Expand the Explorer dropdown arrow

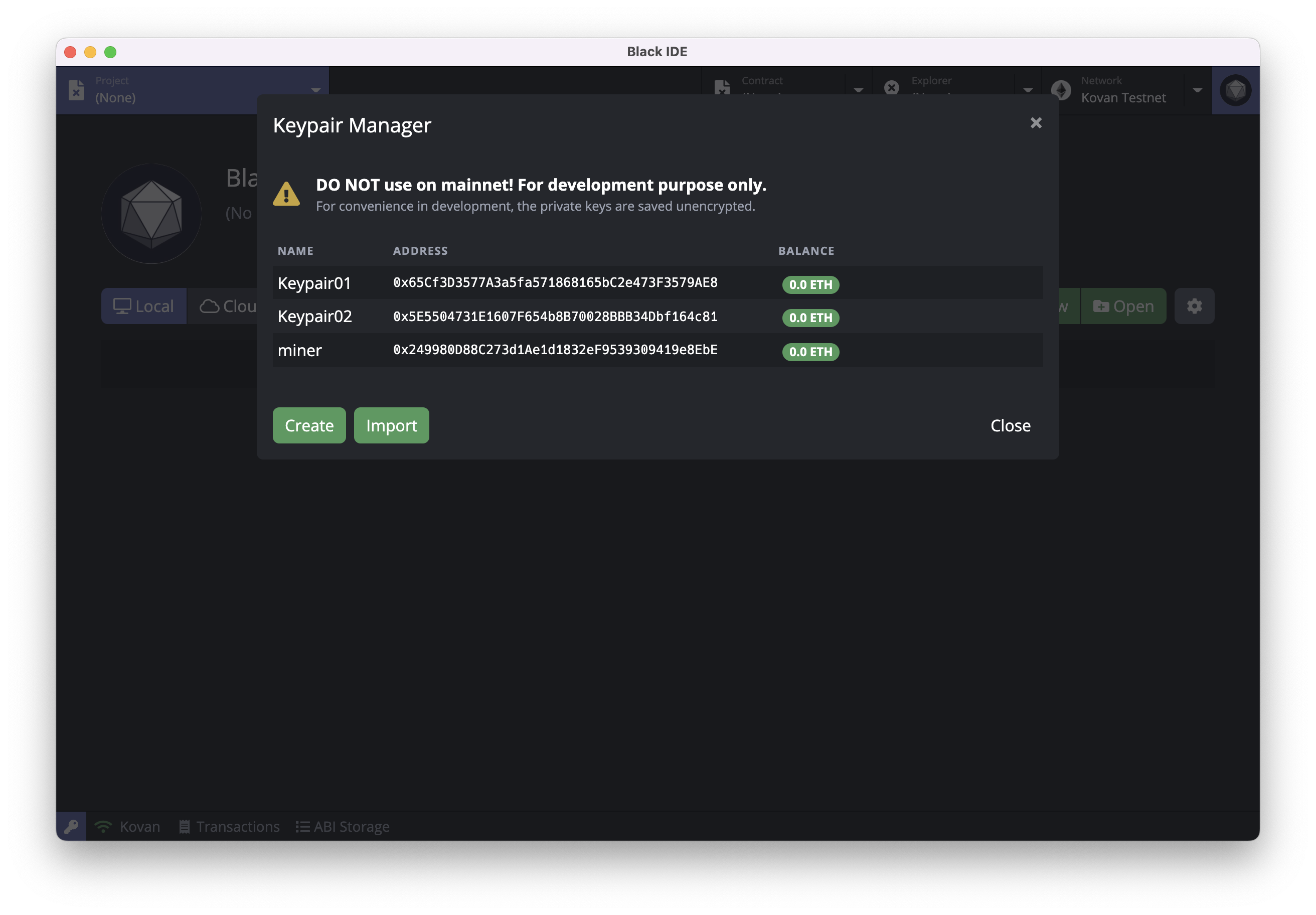pos(1027,90)
